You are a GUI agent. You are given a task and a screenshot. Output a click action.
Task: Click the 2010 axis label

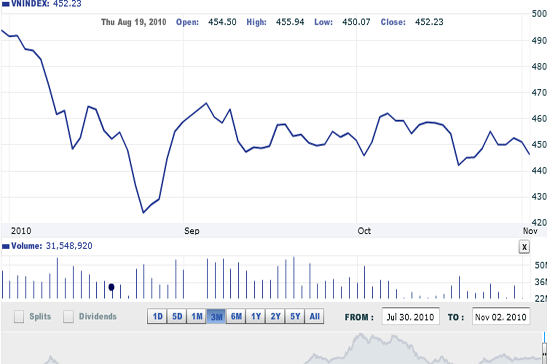pyautogui.click(x=21, y=231)
